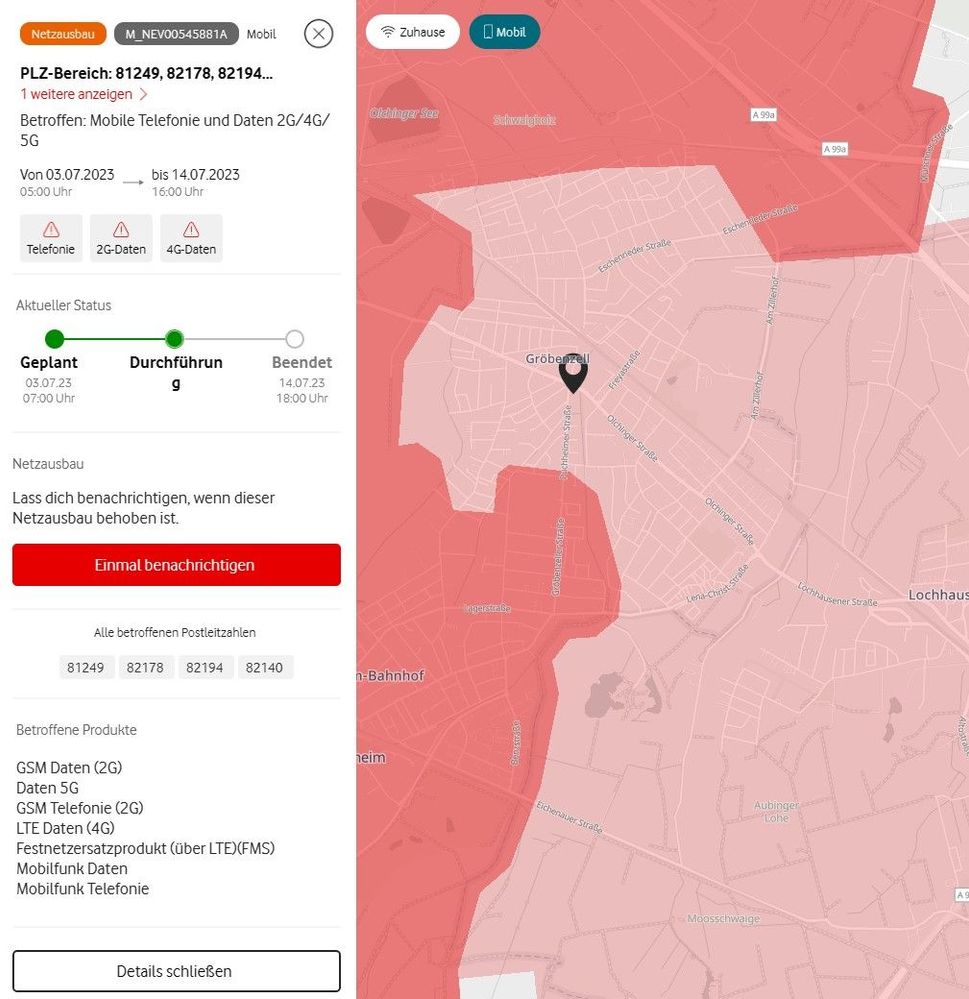Expand '1 weitere anzeigen' postal codes
Screen dimensions: 969x999
point(76,94)
